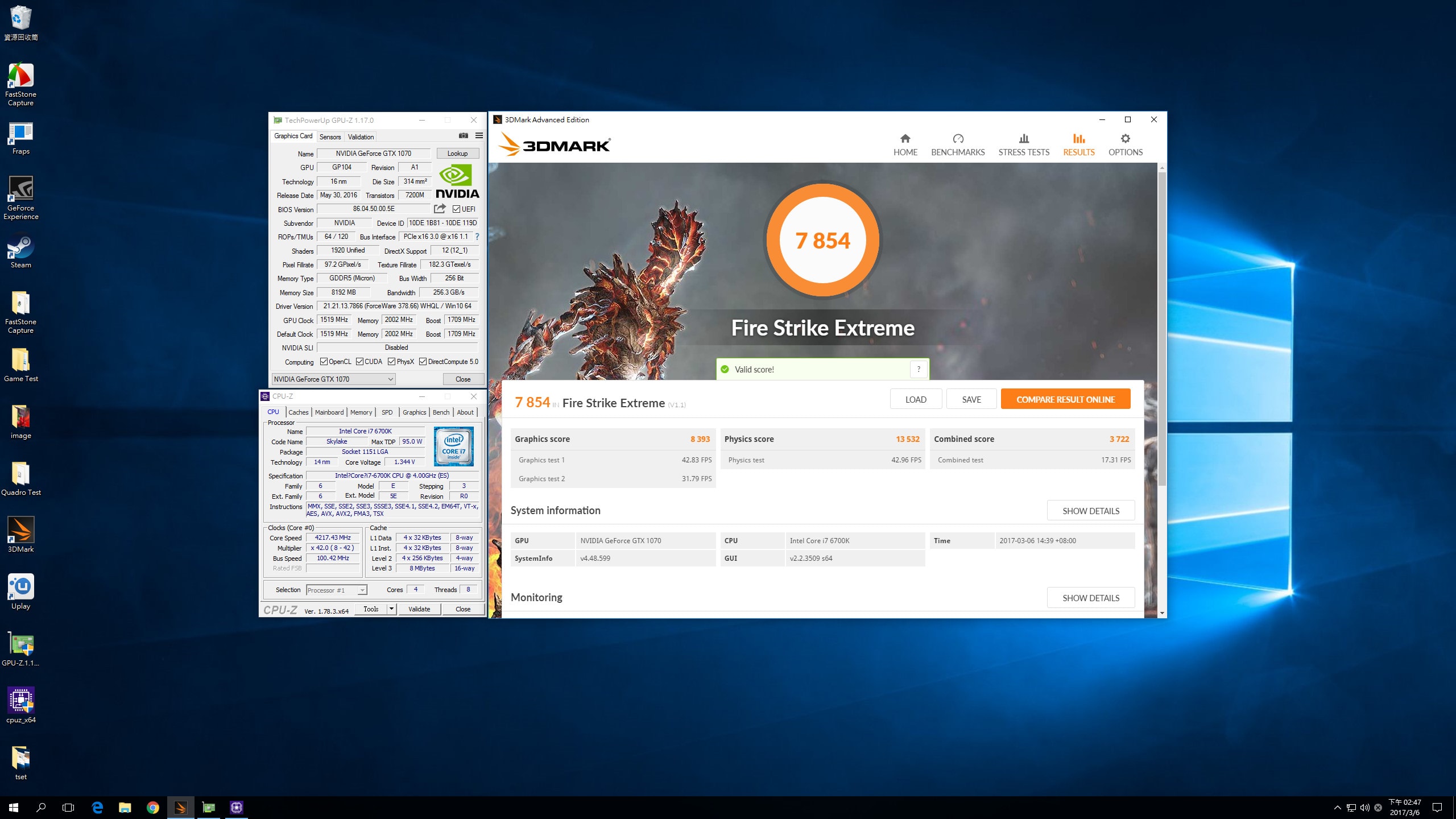Click SAVE in 3DMark results
Screen dimensions: 1456x819
coord(971,399)
